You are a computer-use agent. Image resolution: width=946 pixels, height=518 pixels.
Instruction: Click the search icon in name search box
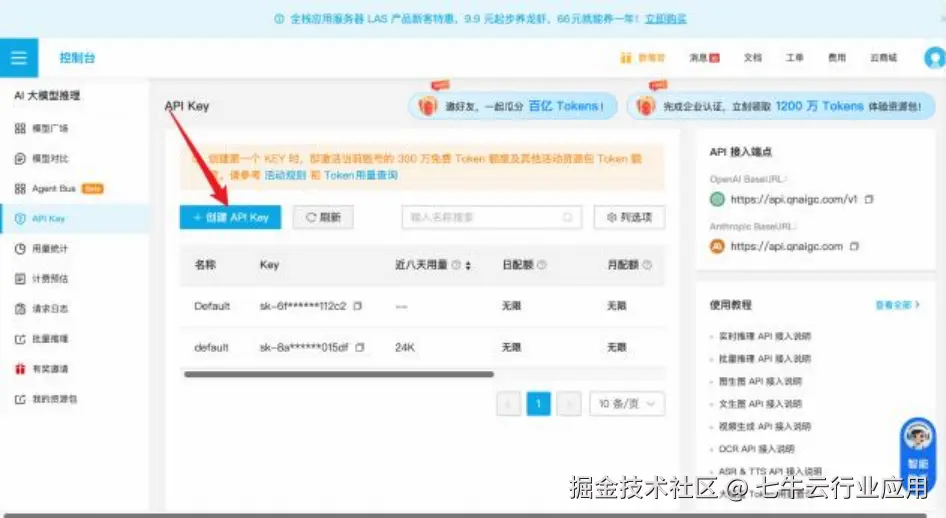tap(567, 217)
